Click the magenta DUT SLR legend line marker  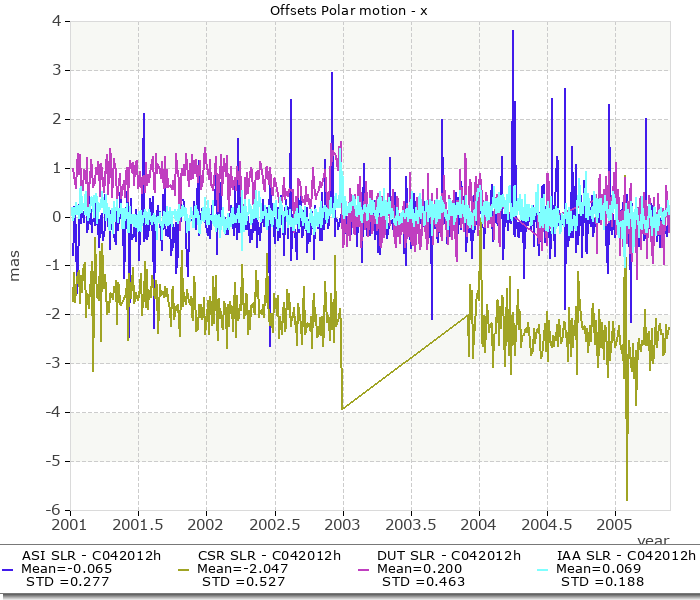tap(363, 569)
